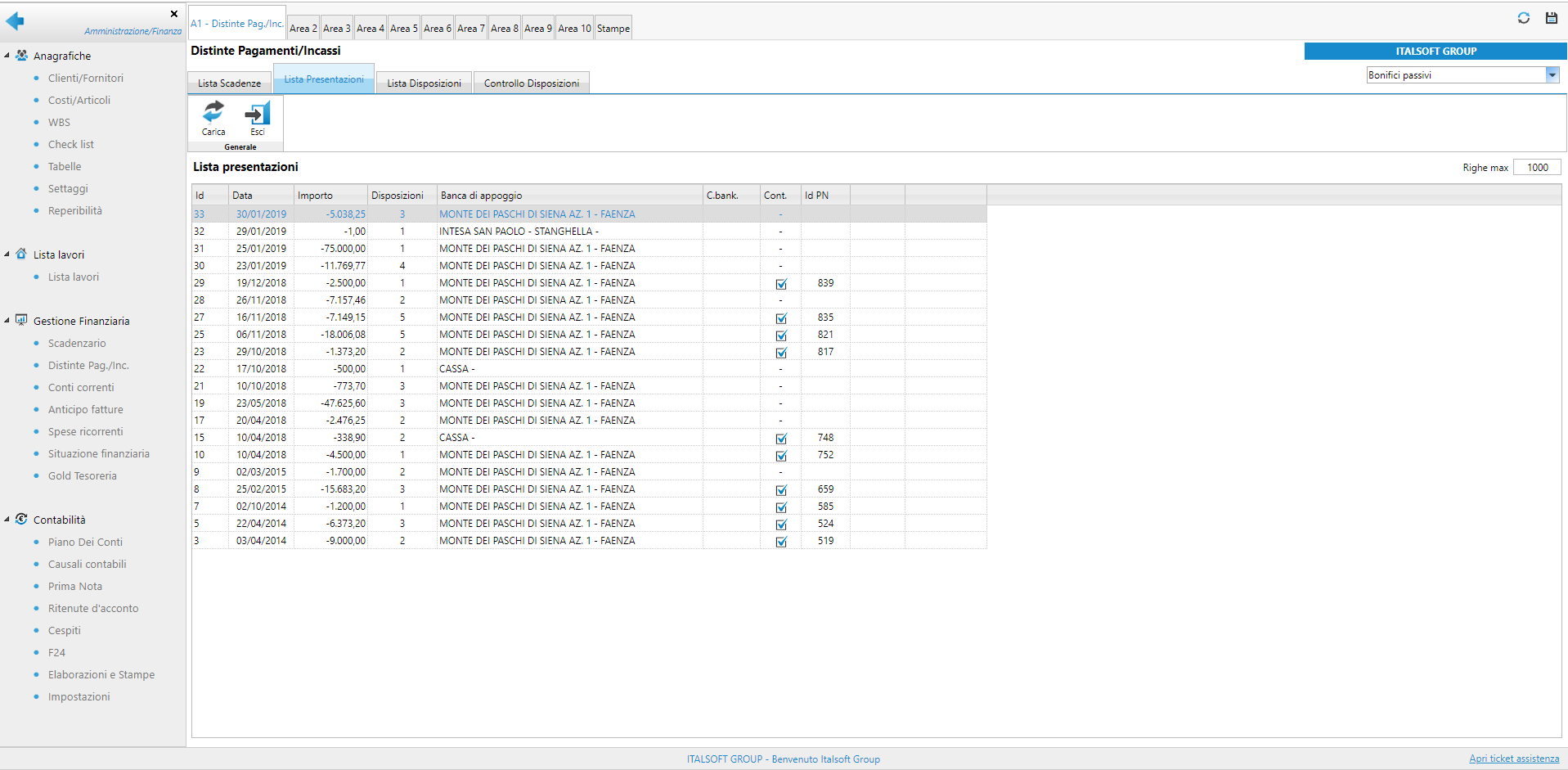
Task: Open the Stampe tab
Action: pos(613,29)
